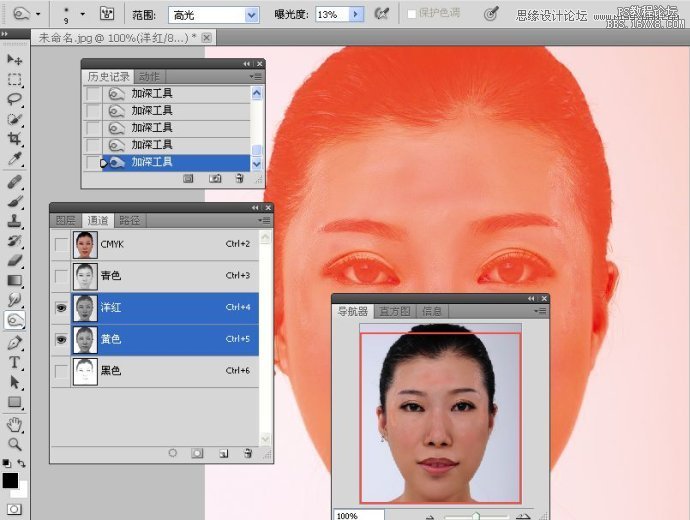The height and width of the screenshot is (520, 690).
Task: Create new snapshot in the History panel
Action: (x=214, y=178)
